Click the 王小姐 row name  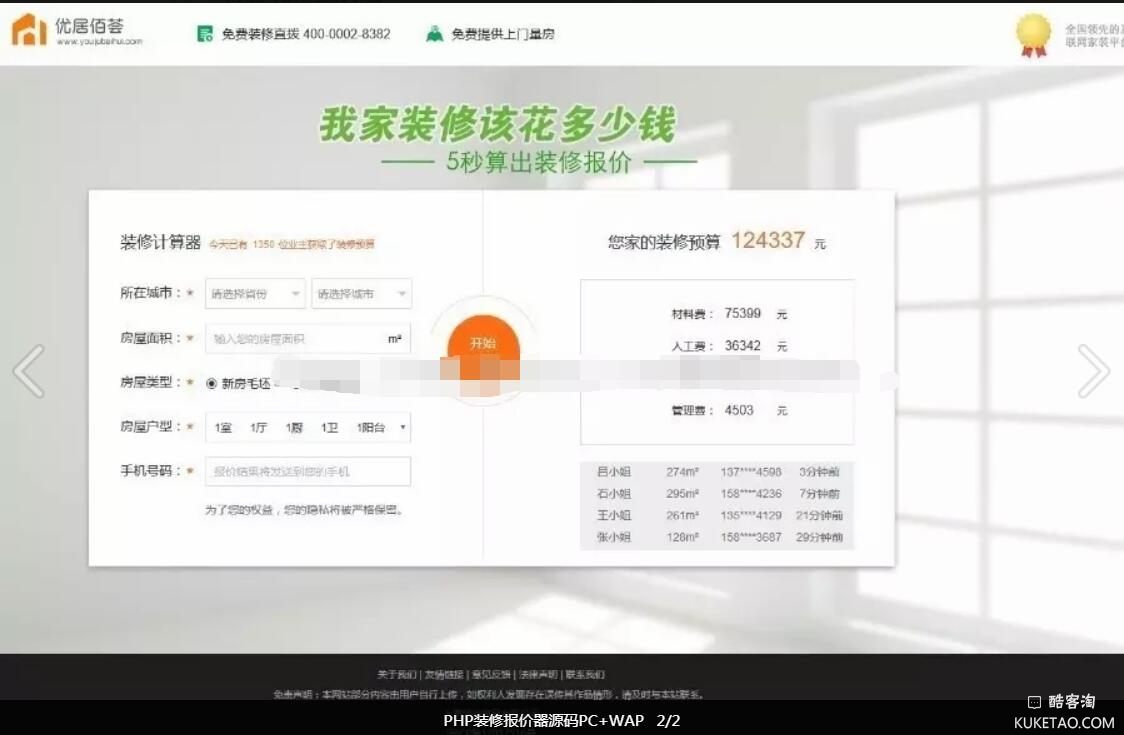tap(614, 515)
